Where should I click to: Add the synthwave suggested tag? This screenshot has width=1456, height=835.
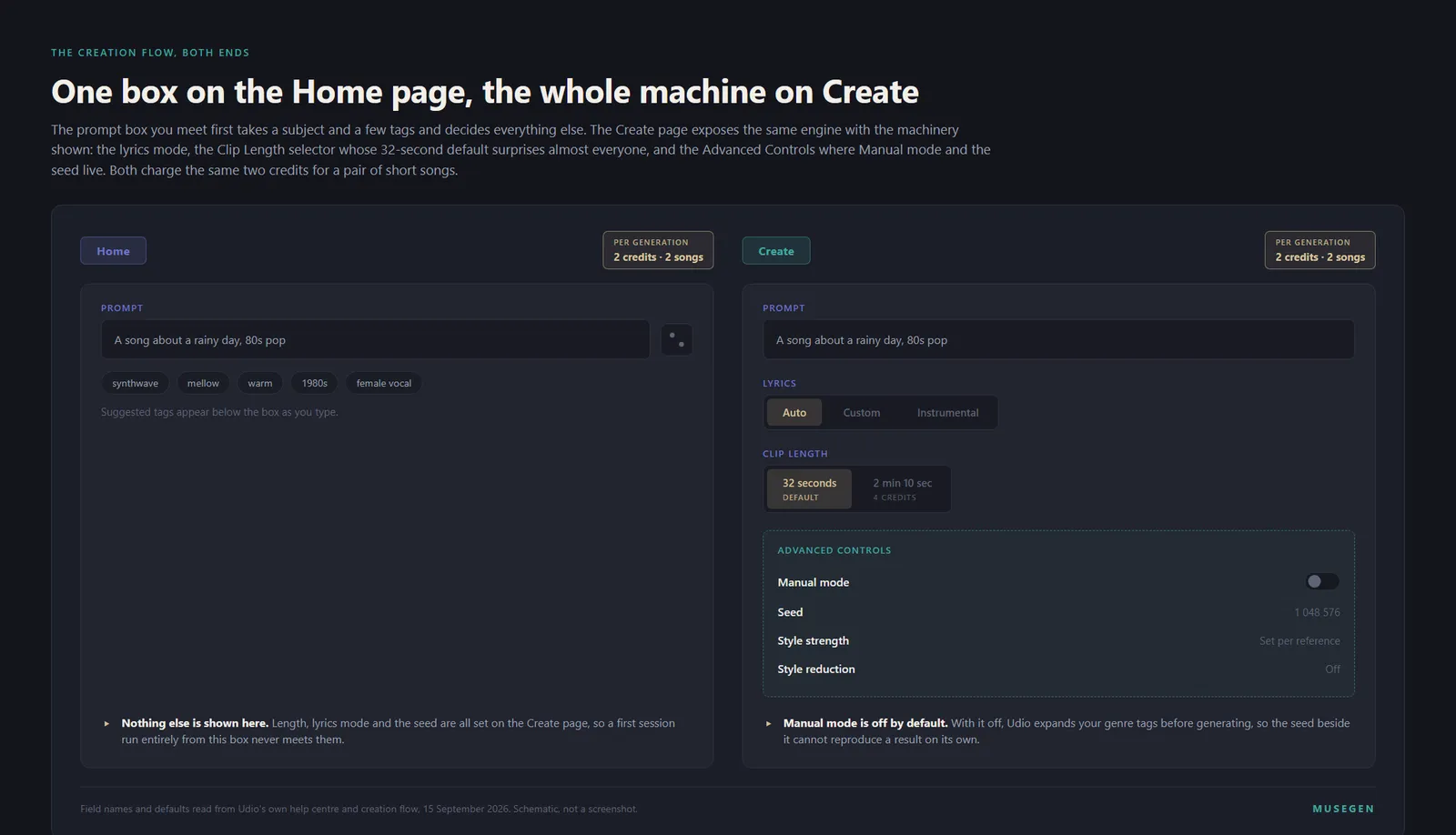135,383
